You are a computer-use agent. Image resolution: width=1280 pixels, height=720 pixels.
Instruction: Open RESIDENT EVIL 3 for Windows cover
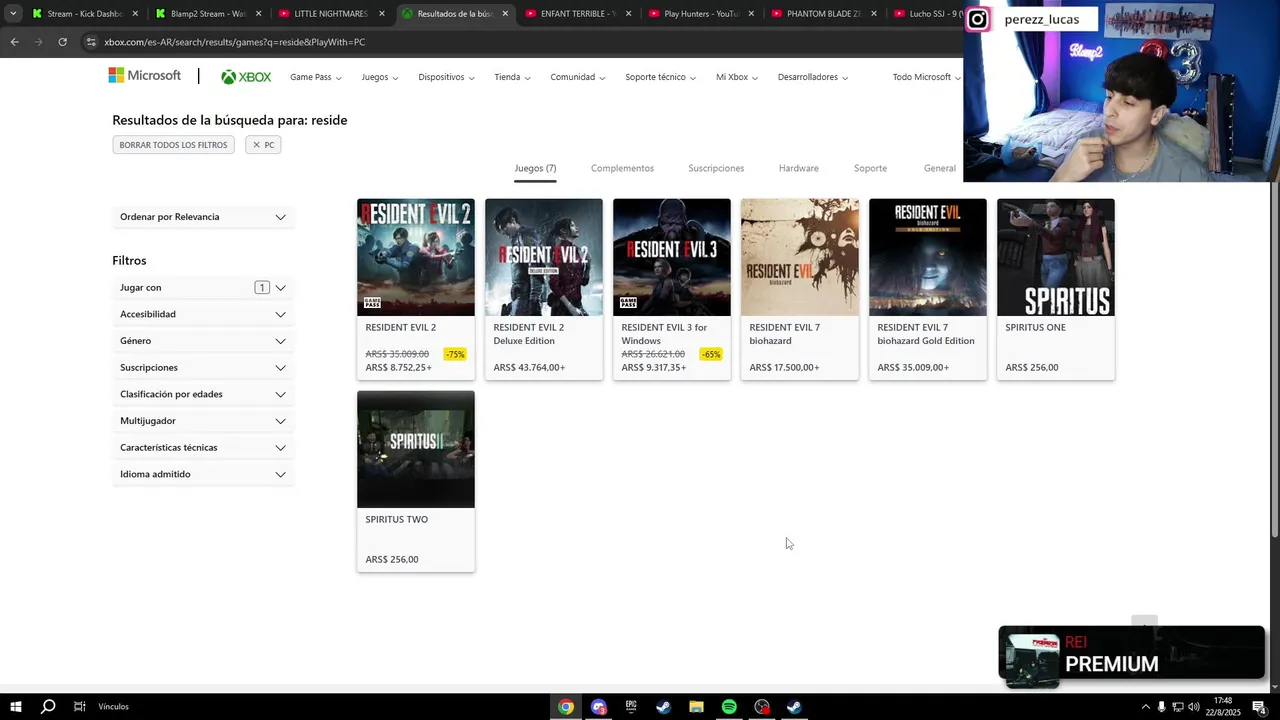[672, 257]
